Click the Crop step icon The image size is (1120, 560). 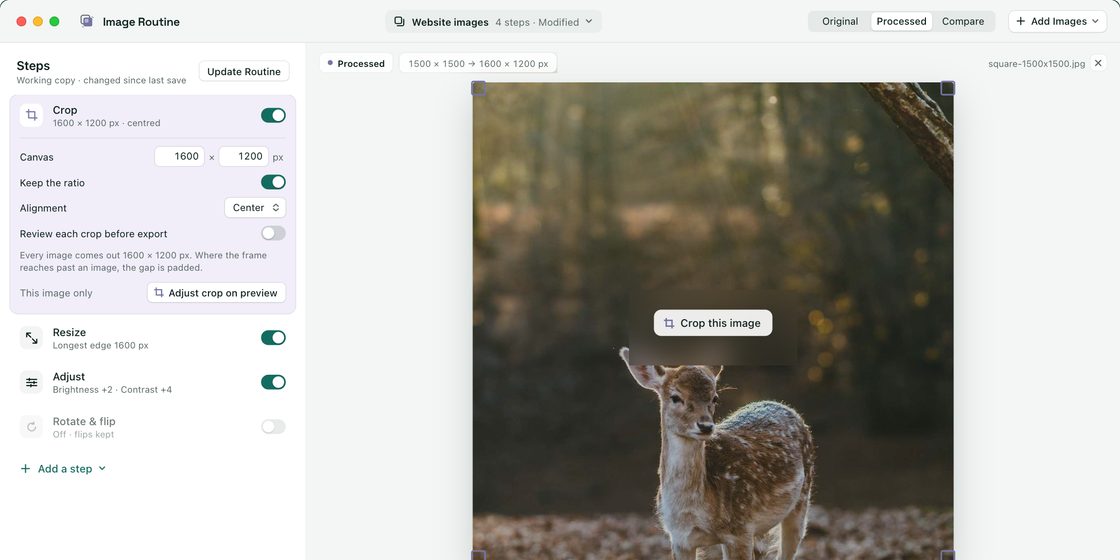pos(31,115)
